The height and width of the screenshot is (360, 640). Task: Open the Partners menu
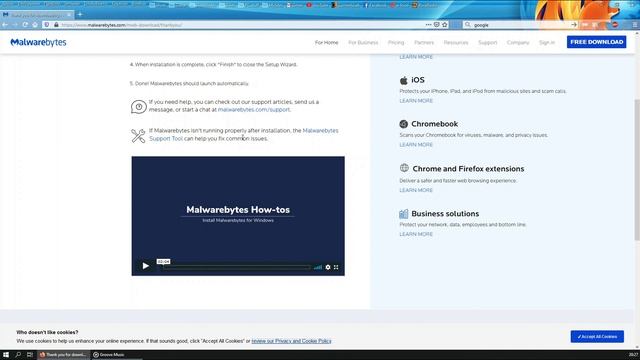(x=424, y=42)
